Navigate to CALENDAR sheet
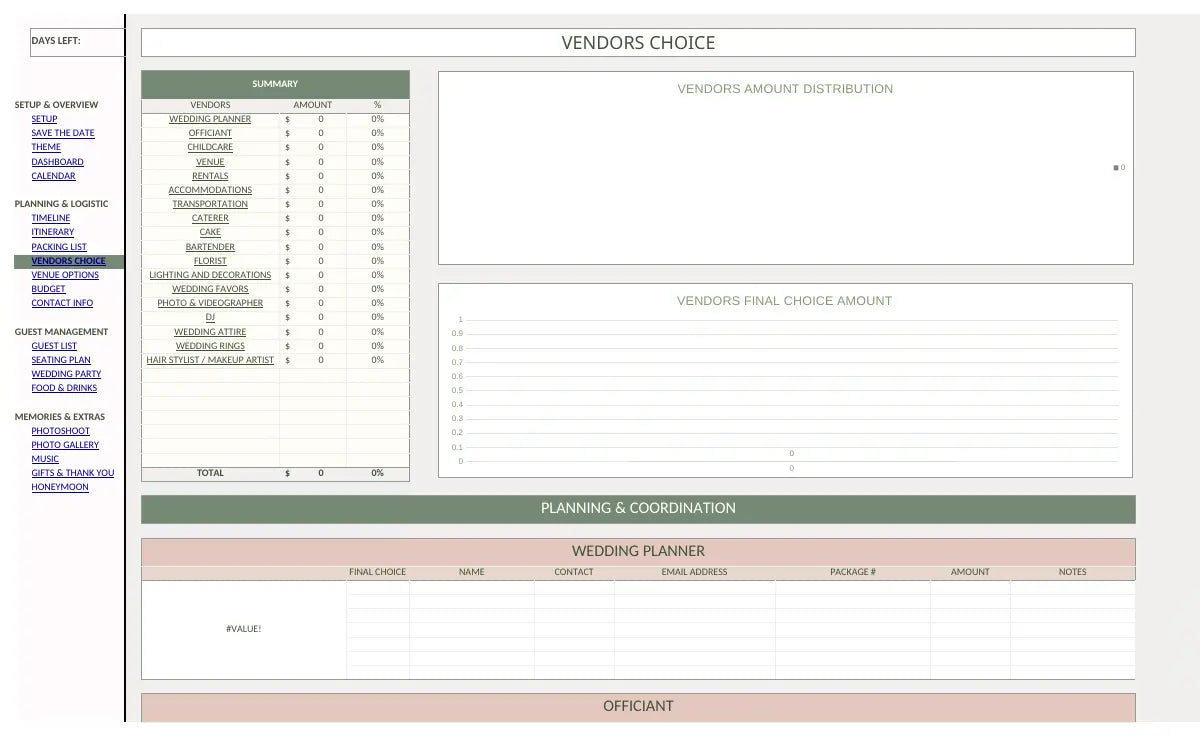Viewport: 1200px width, 737px height. [x=53, y=176]
